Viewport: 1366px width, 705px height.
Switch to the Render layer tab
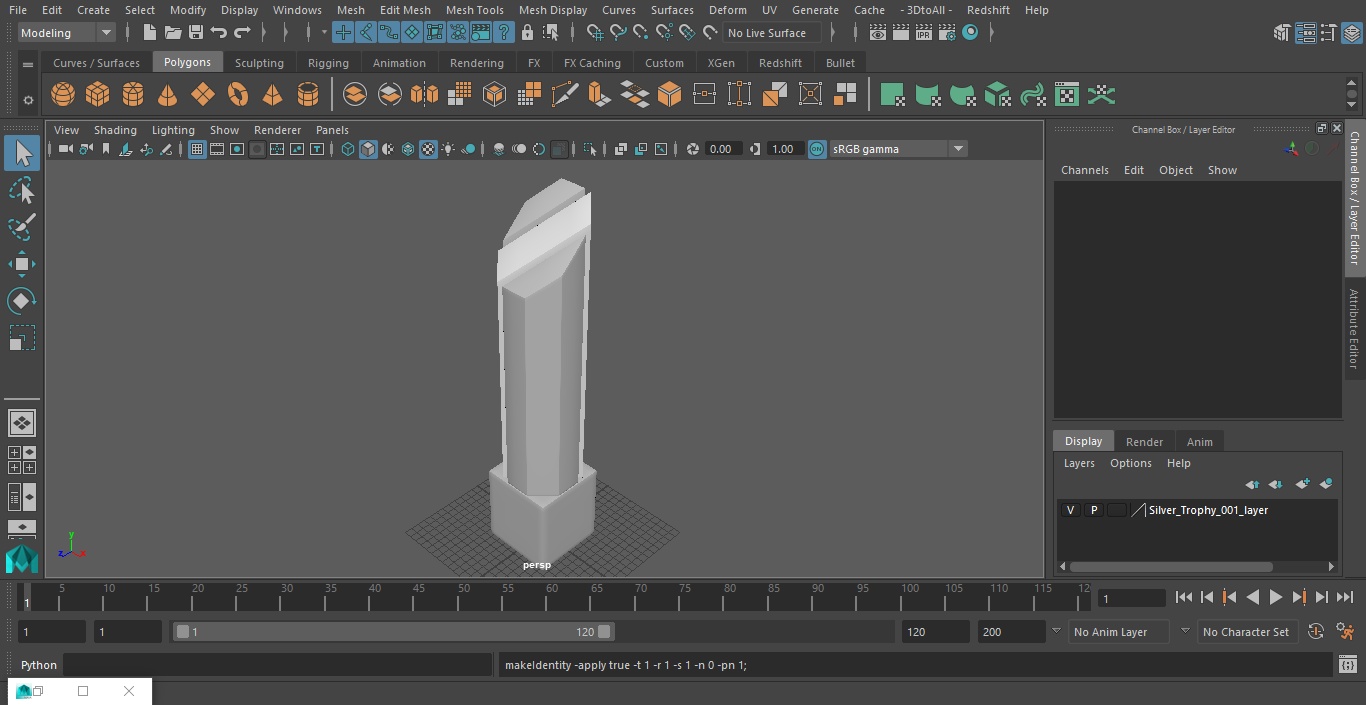pos(1144,442)
